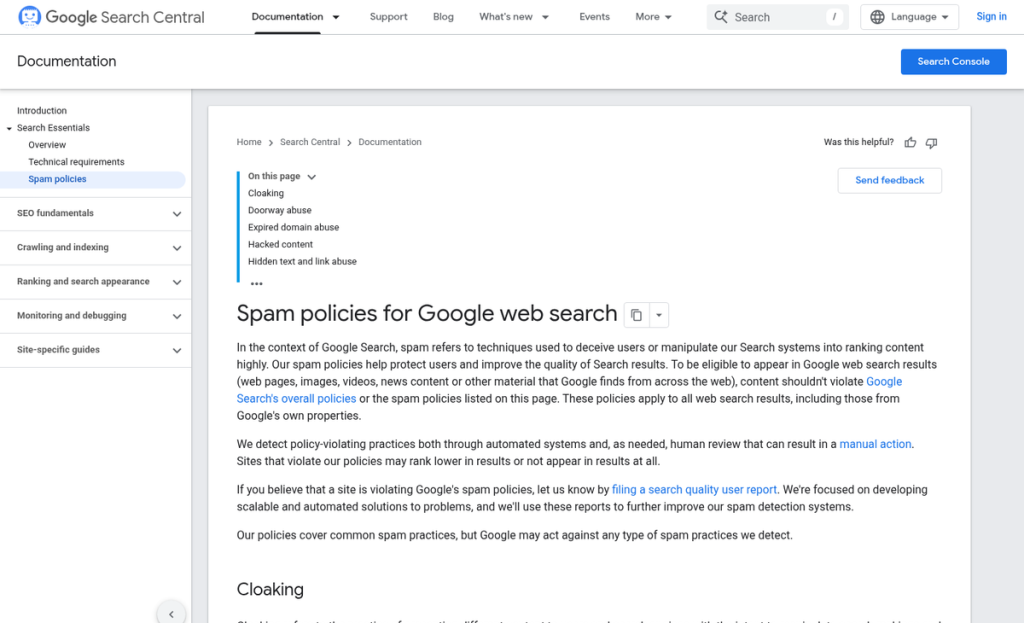Screen dimensions: 1024x623
Task: Expand Monitoring and debugging section
Action: (x=177, y=316)
